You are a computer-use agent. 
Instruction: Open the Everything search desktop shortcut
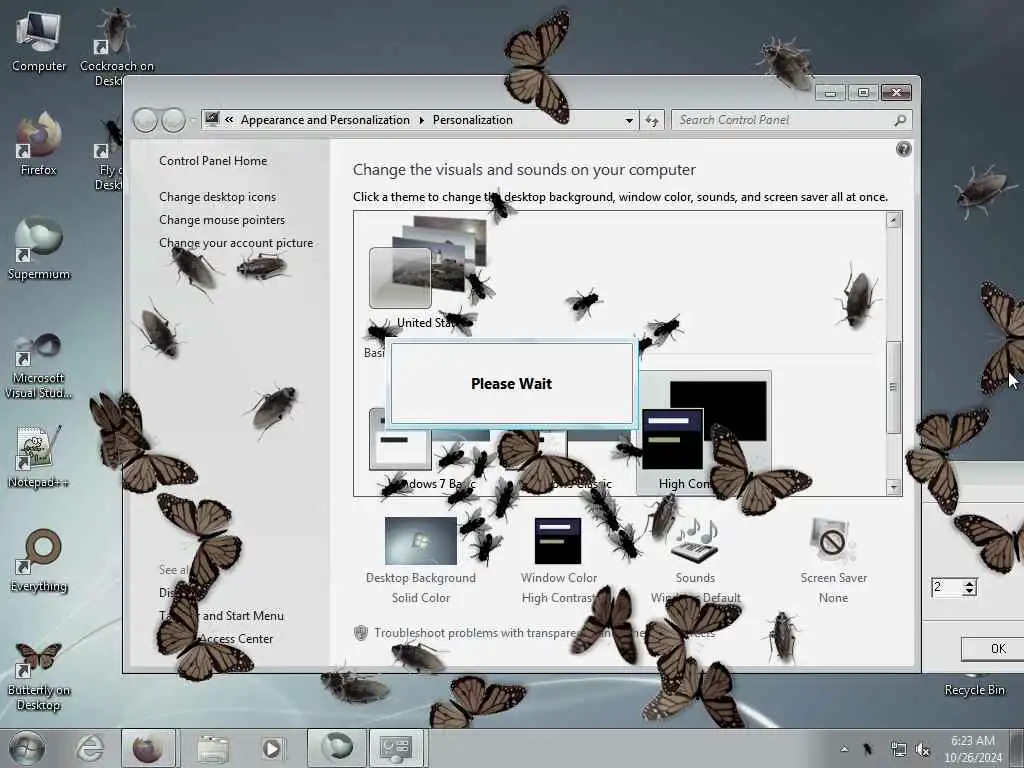tap(39, 560)
